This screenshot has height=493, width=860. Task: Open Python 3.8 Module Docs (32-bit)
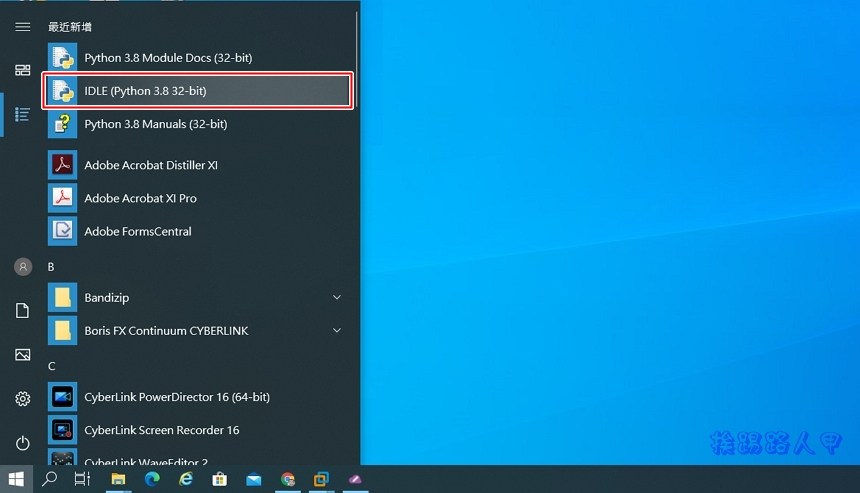198,58
